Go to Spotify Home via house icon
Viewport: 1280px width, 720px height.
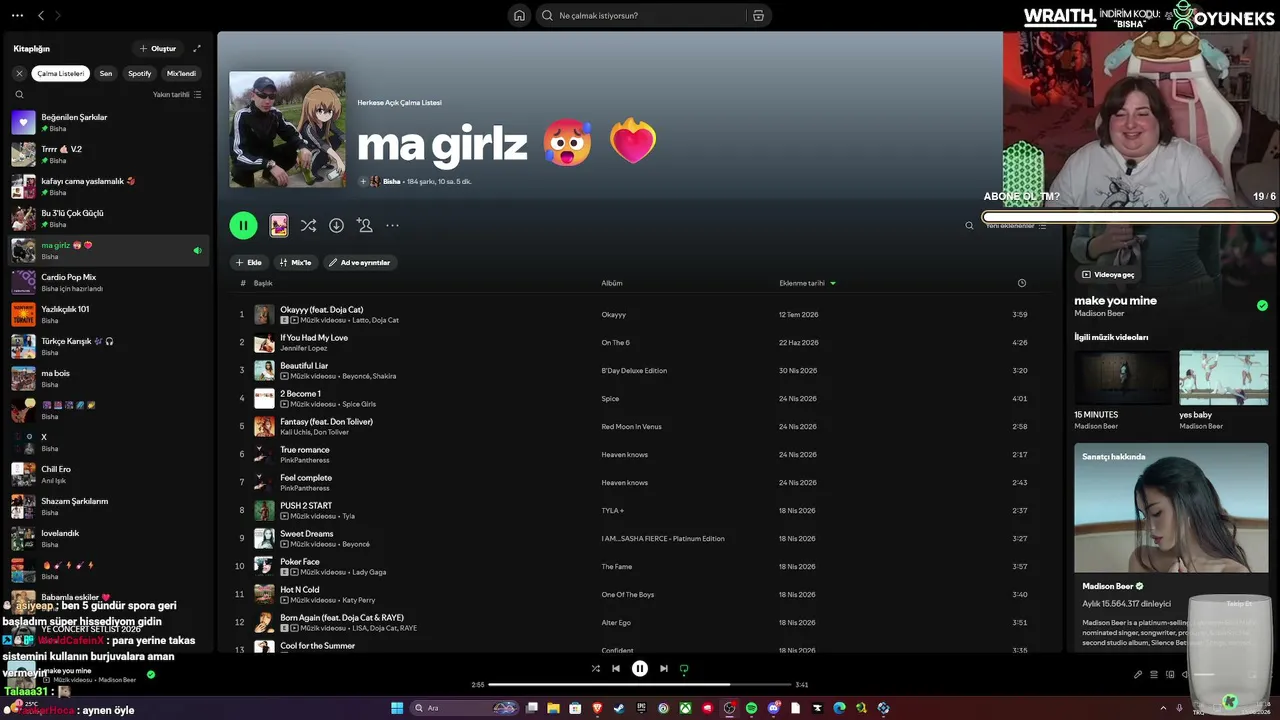point(519,15)
